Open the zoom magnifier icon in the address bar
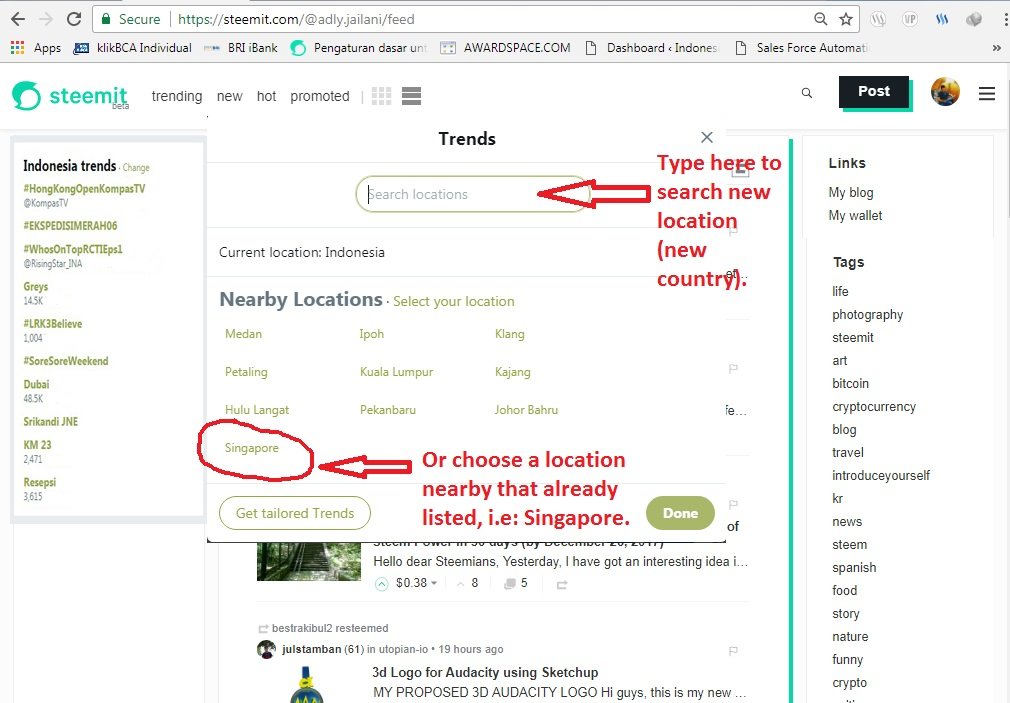Image resolution: width=1010 pixels, height=703 pixels. (x=821, y=19)
